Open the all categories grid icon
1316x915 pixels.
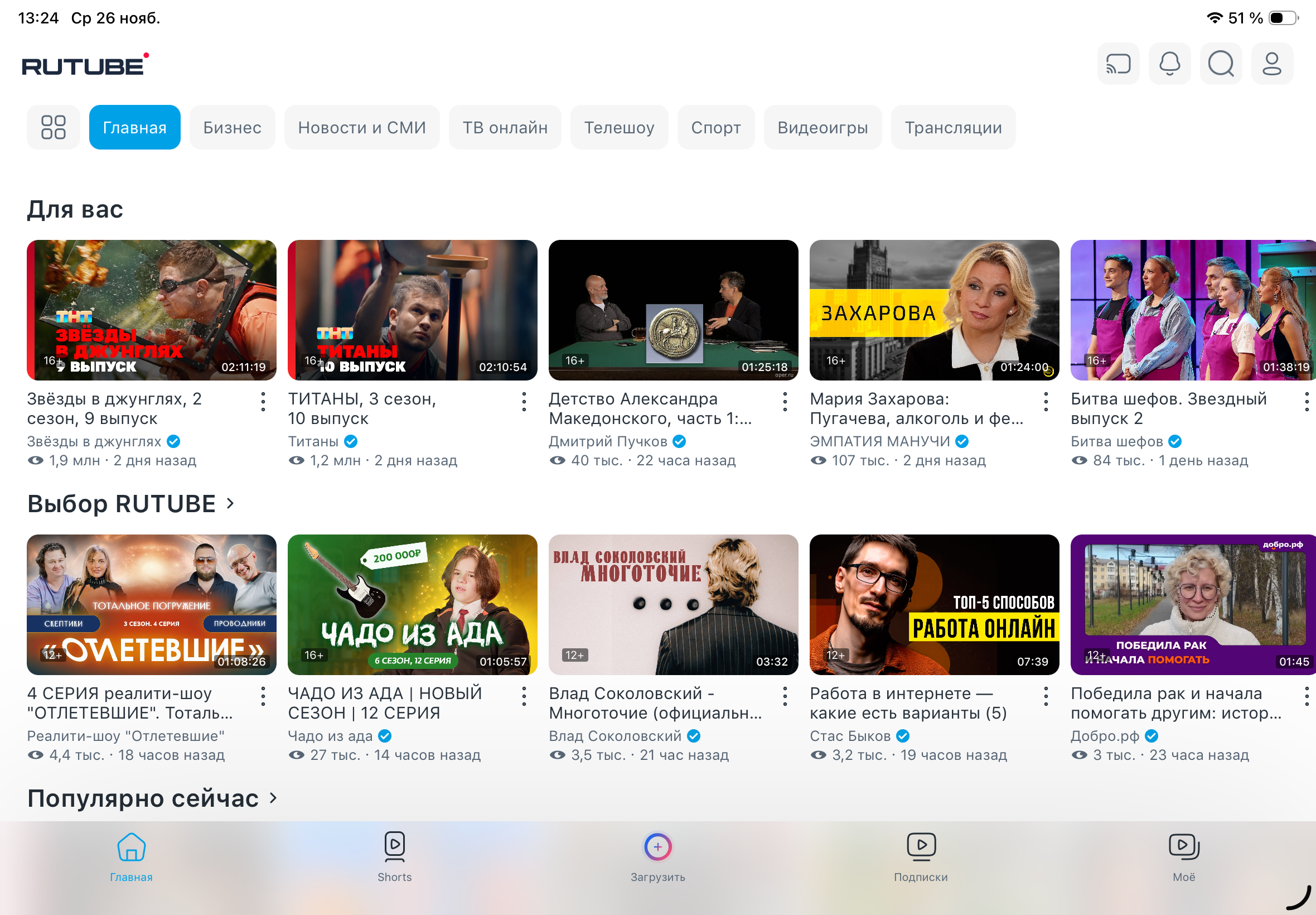[x=54, y=127]
